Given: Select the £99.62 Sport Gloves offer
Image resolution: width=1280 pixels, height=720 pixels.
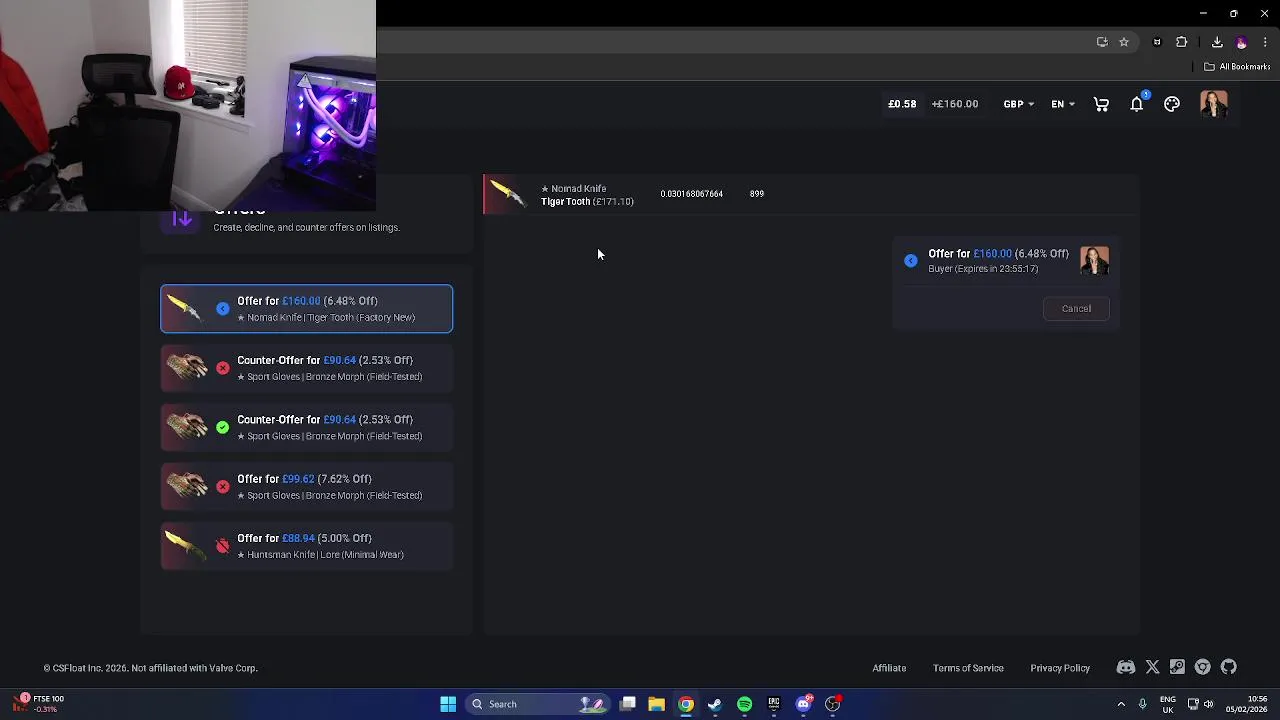Looking at the screenshot, I should click(x=306, y=487).
